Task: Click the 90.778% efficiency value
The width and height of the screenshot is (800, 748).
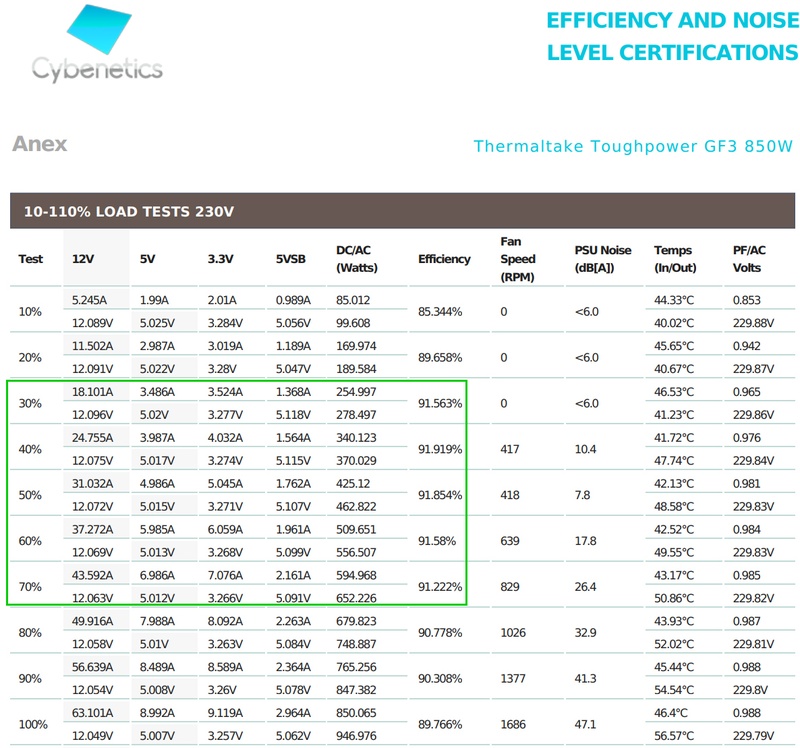Action: tap(440, 633)
